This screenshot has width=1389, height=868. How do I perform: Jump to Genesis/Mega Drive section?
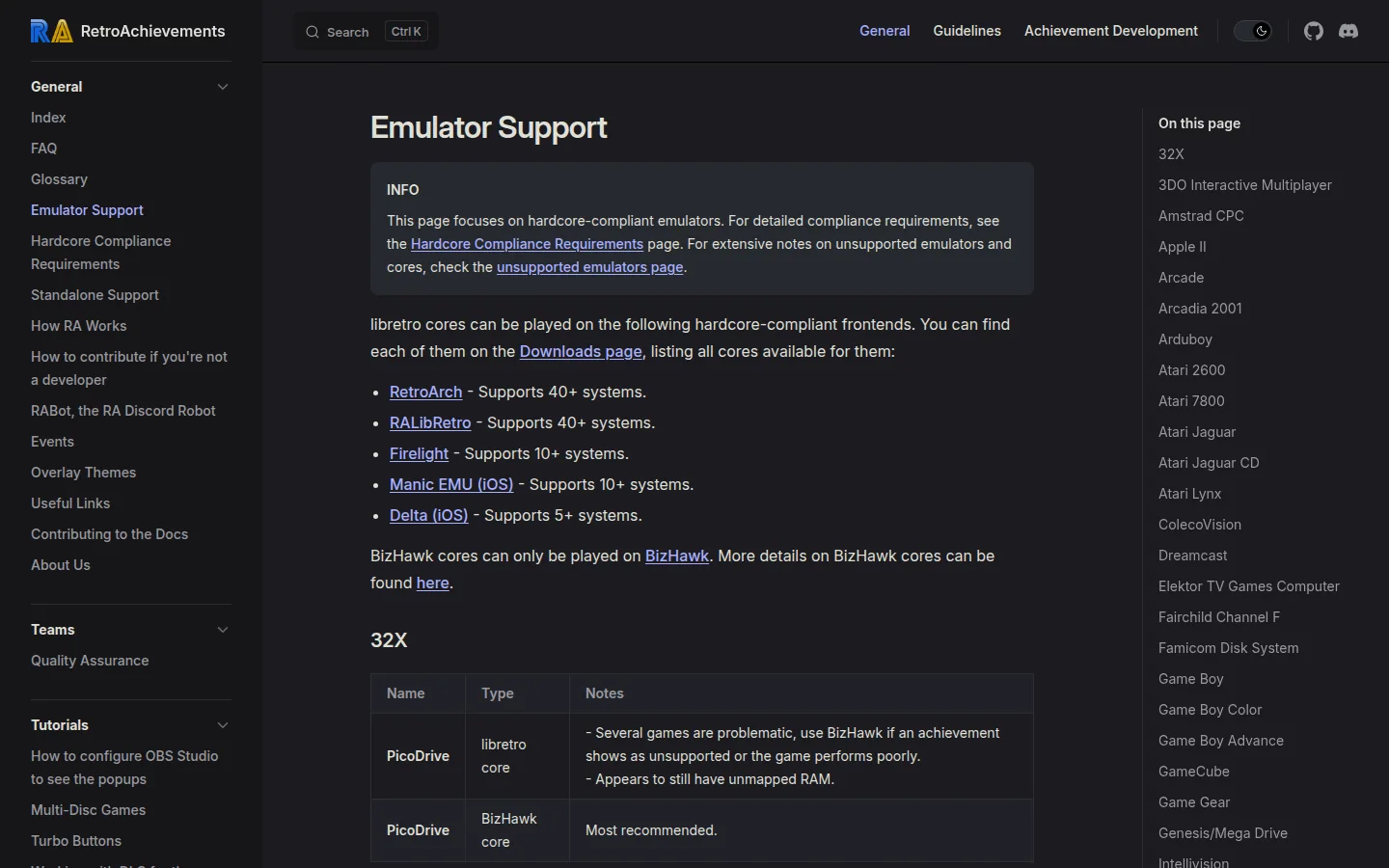tap(1223, 833)
